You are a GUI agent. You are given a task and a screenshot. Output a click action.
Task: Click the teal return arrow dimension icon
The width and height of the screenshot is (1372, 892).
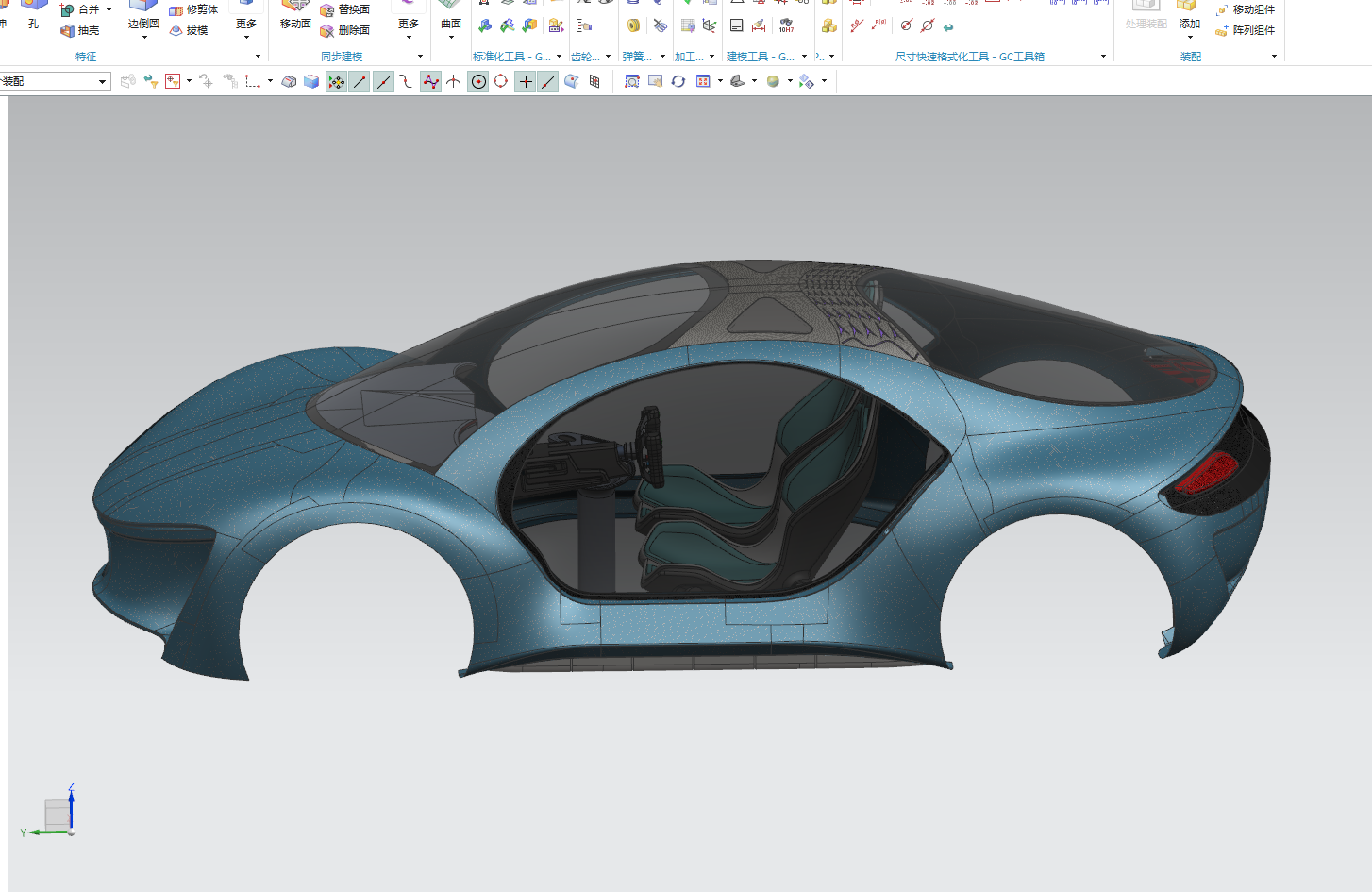(948, 26)
